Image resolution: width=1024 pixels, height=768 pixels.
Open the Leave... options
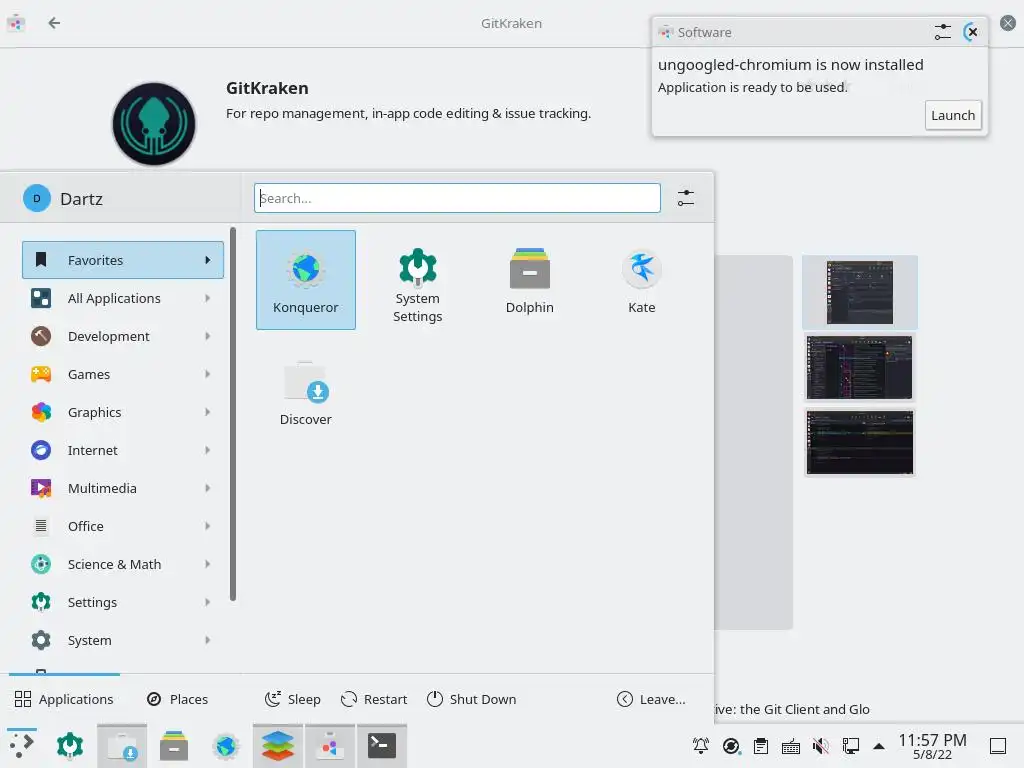pyautogui.click(x=651, y=699)
